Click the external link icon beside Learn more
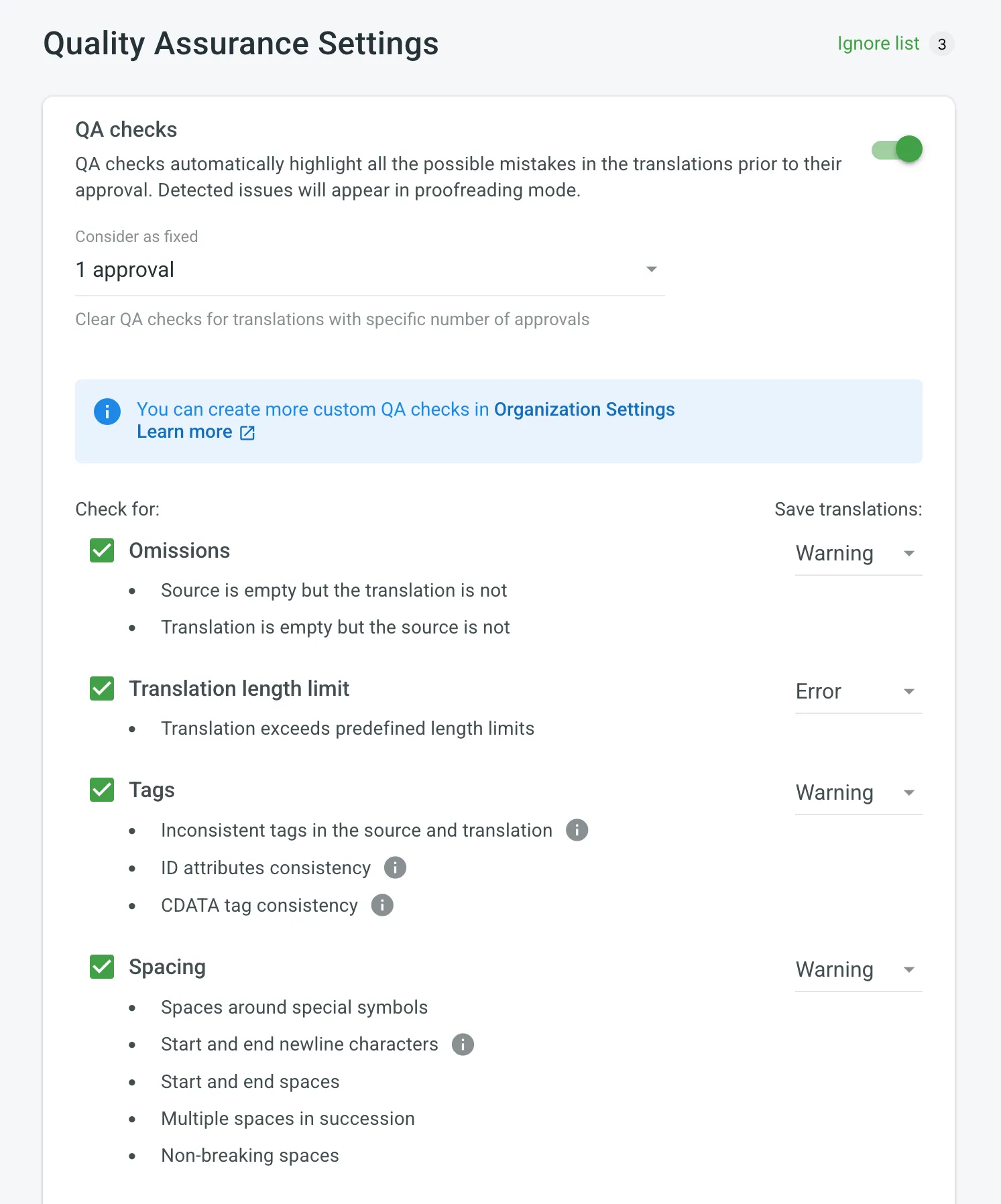 247,432
